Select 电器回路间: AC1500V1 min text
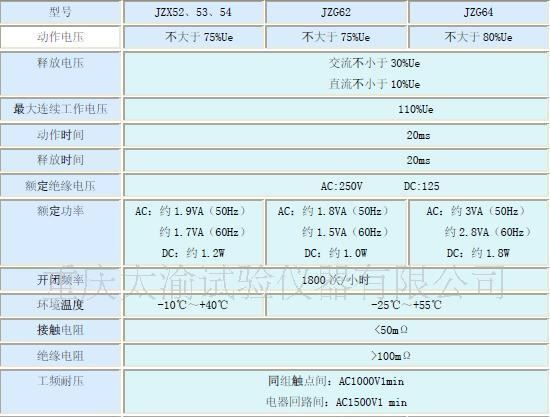This screenshot has height=417, width=550. coord(336,402)
